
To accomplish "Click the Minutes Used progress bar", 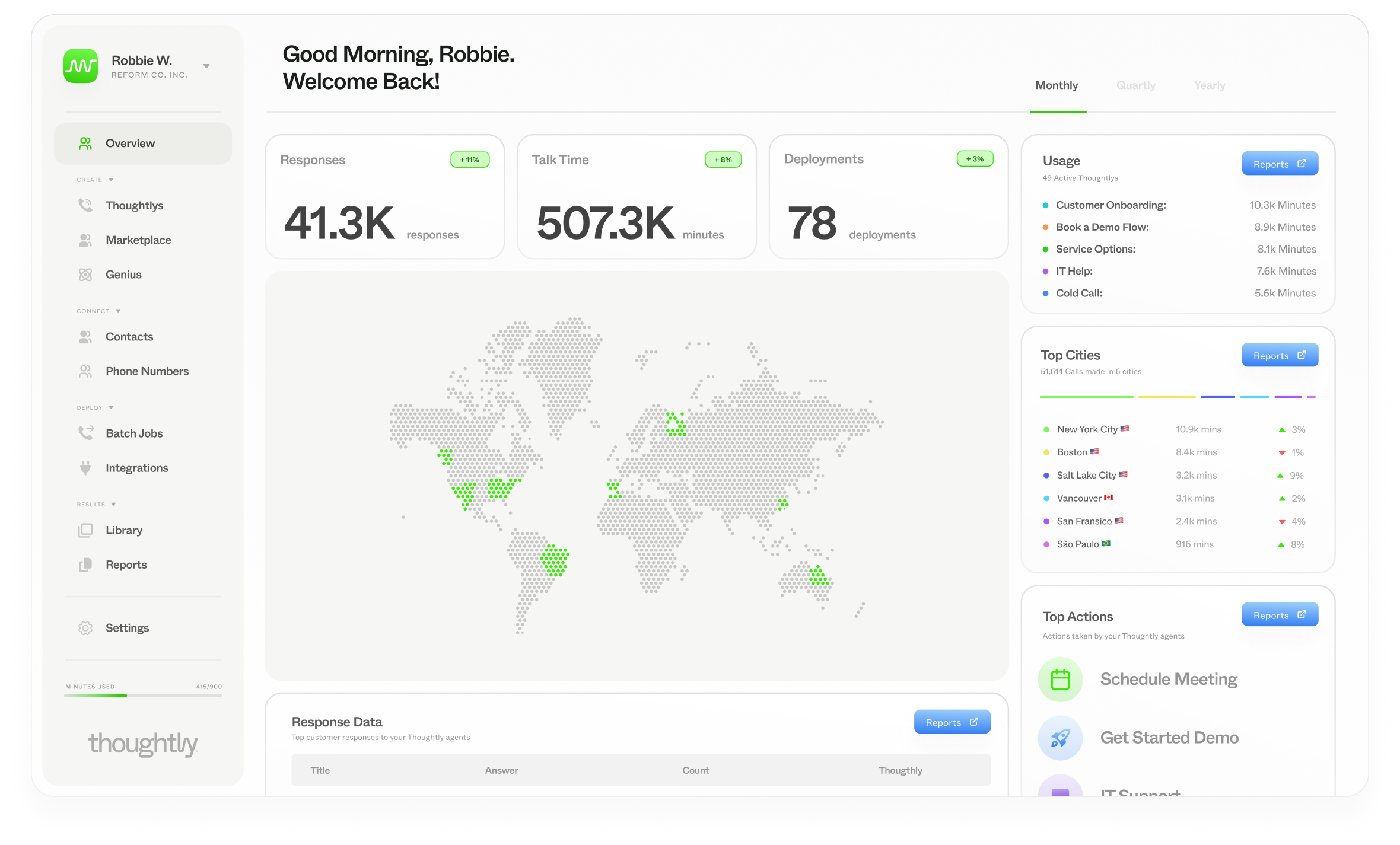I will click(x=143, y=695).
